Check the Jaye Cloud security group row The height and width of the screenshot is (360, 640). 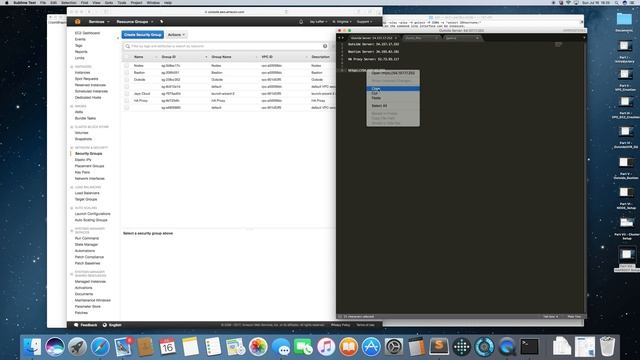(x=127, y=93)
